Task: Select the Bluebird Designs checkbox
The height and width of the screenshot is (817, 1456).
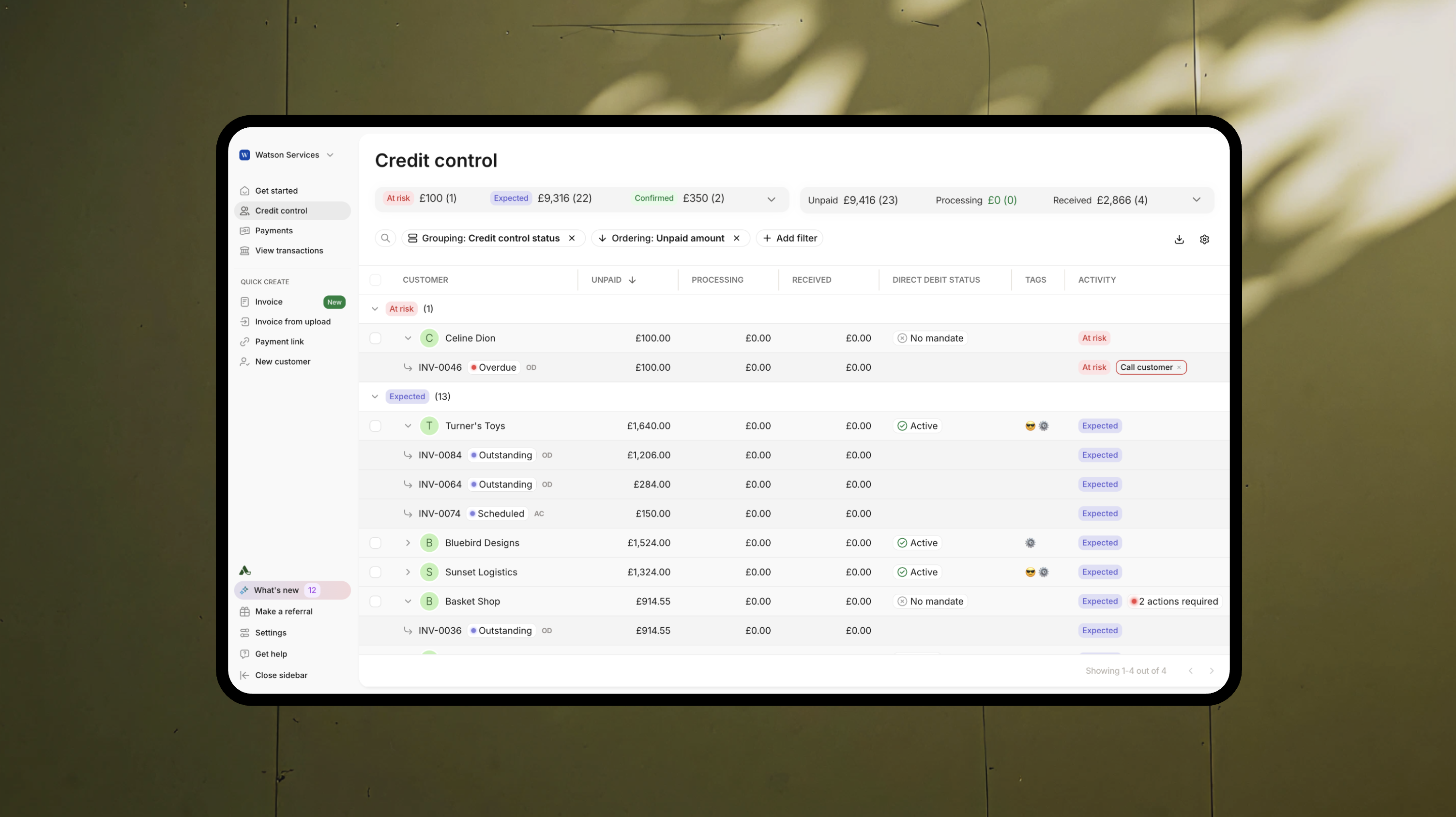Action: [375, 543]
